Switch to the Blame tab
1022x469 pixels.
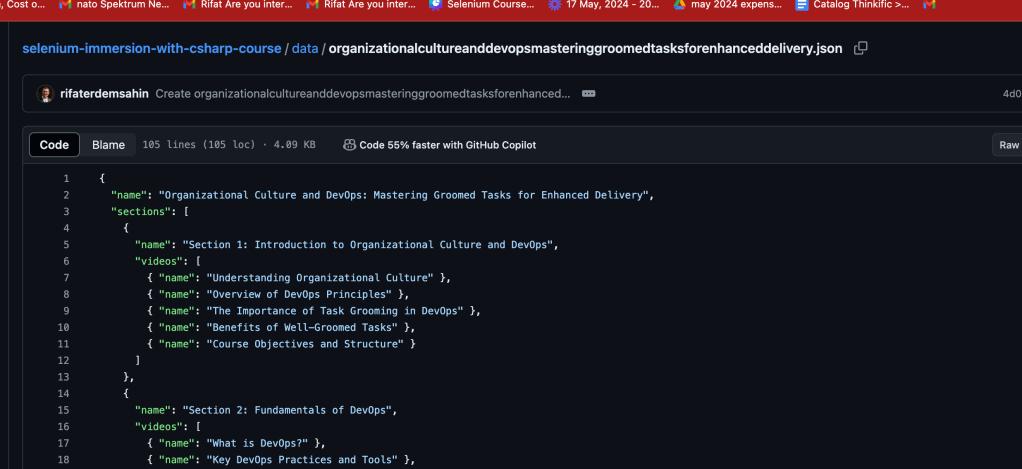click(108, 145)
